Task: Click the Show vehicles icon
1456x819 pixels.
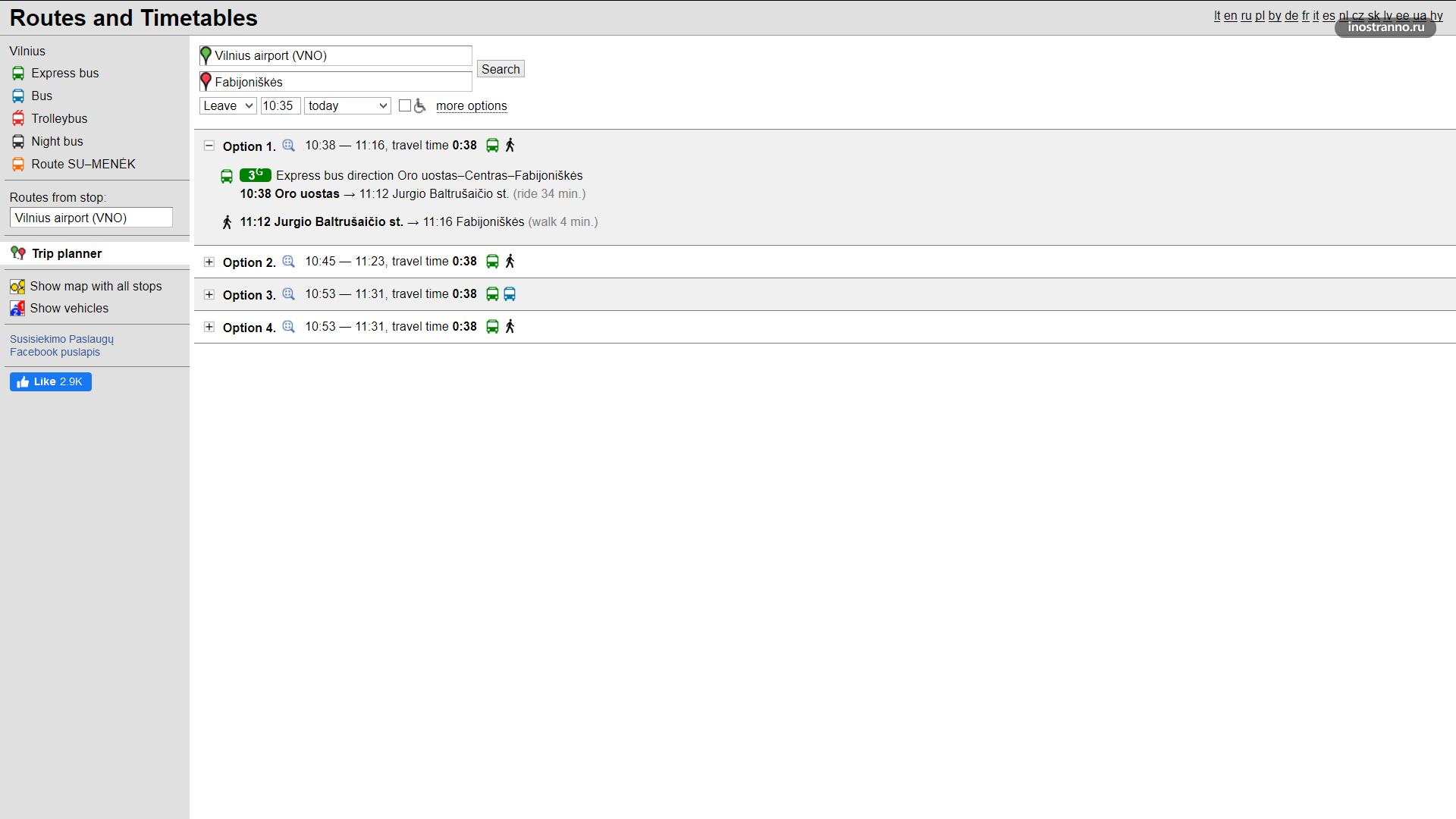Action: click(17, 309)
